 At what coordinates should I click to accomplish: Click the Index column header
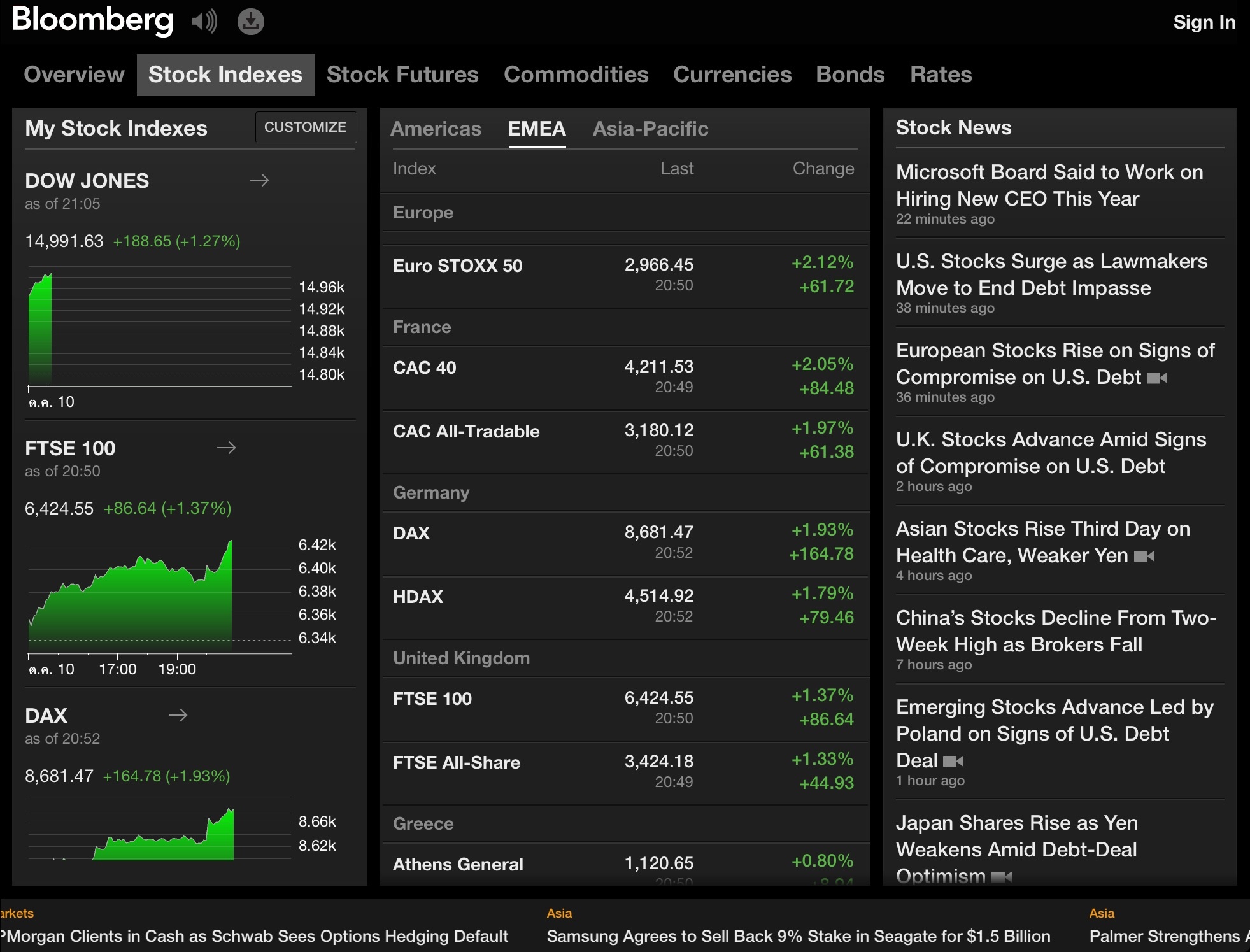pyautogui.click(x=414, y=169)
